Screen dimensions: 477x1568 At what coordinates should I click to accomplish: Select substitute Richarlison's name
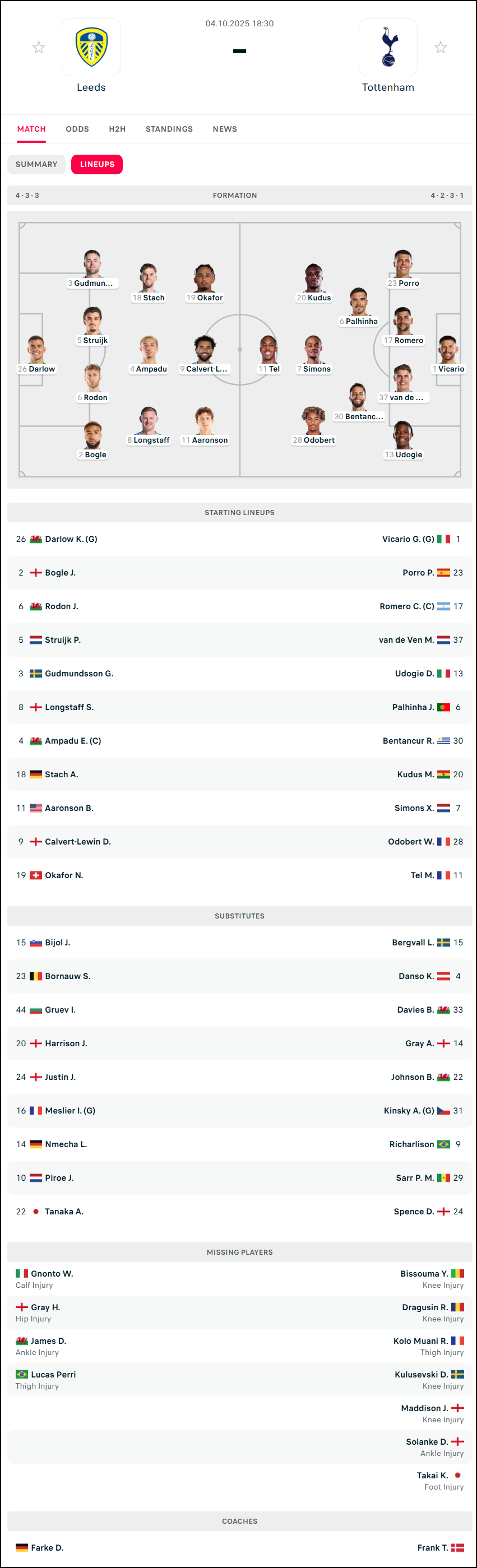pos(411,1144)
